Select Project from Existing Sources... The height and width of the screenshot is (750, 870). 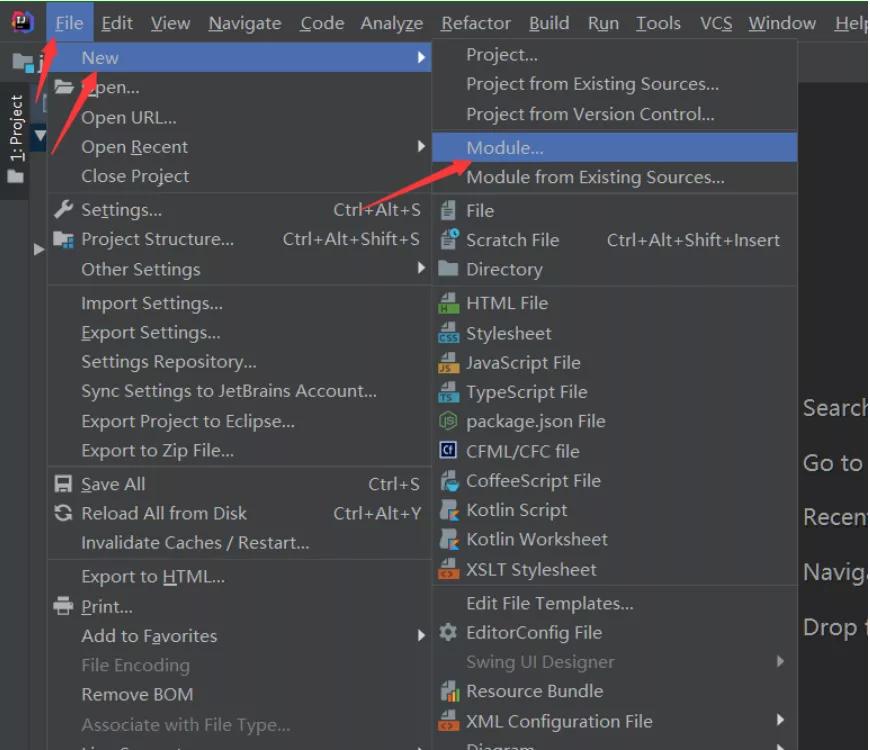(614, 84)
